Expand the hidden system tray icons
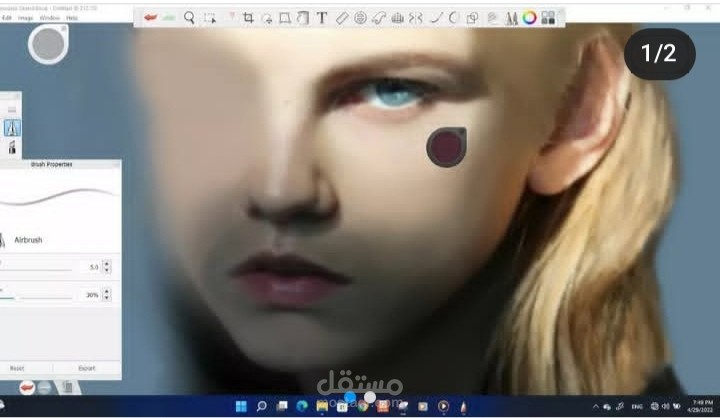Screen dimensions: 720x418 click(x=596, y=407)
